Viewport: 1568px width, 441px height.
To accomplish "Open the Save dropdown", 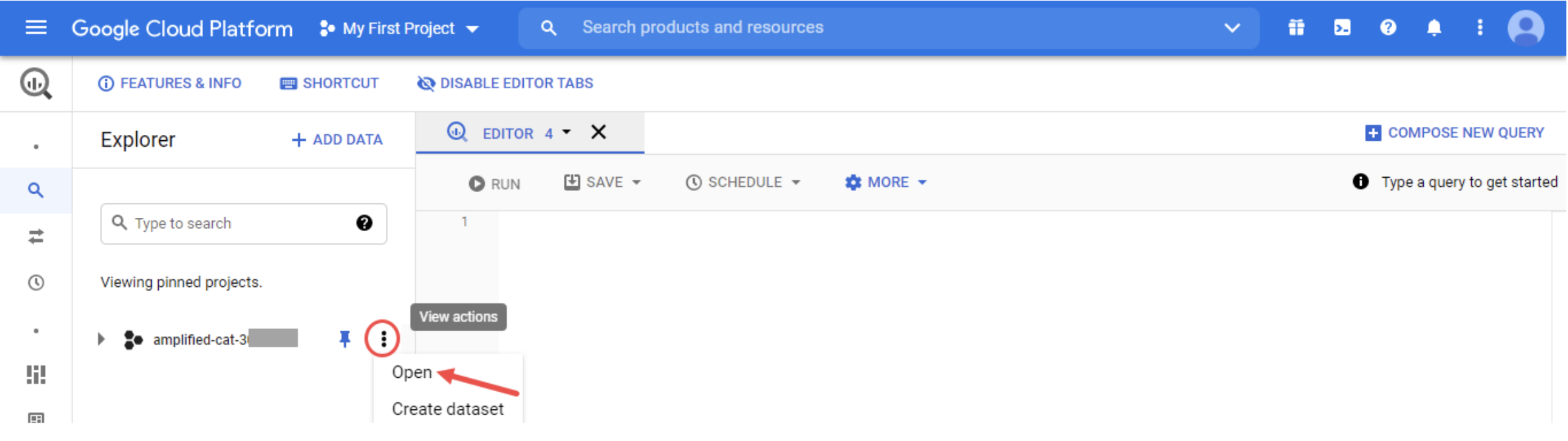I will coord(602,182).
